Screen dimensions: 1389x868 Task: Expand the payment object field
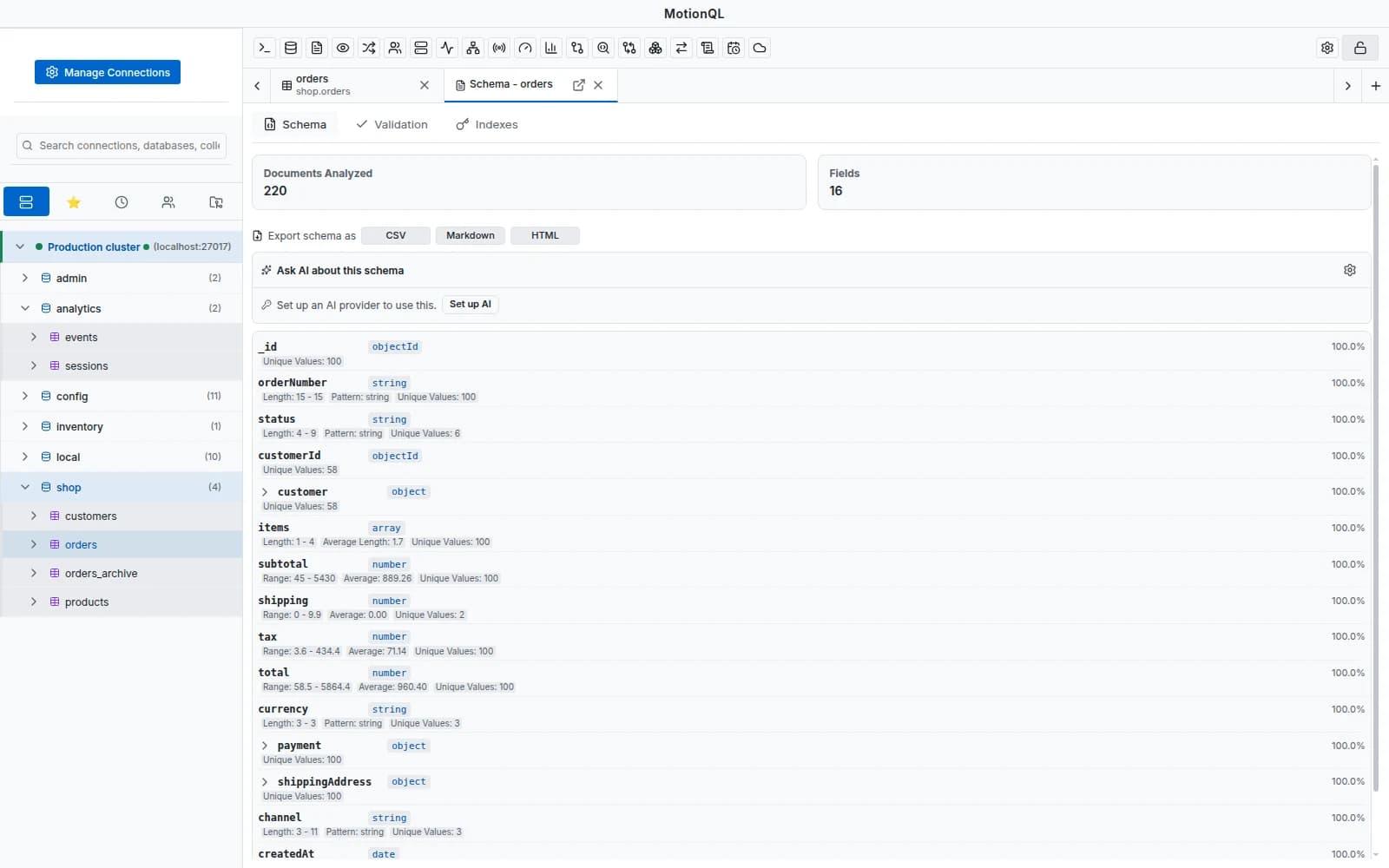click(x=265, y=746)
